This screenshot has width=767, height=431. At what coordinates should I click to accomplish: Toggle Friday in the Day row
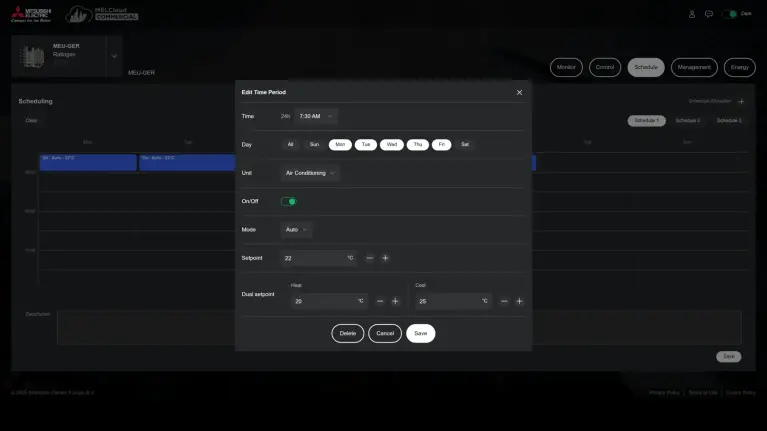pos(442,144)
